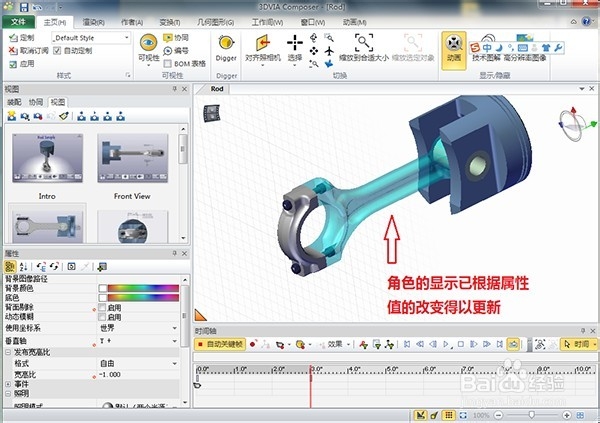The width and height of the screenshot is (600, 423).
Task: Click the 选择 crosshair tool
Action: [x=295, y=42]
